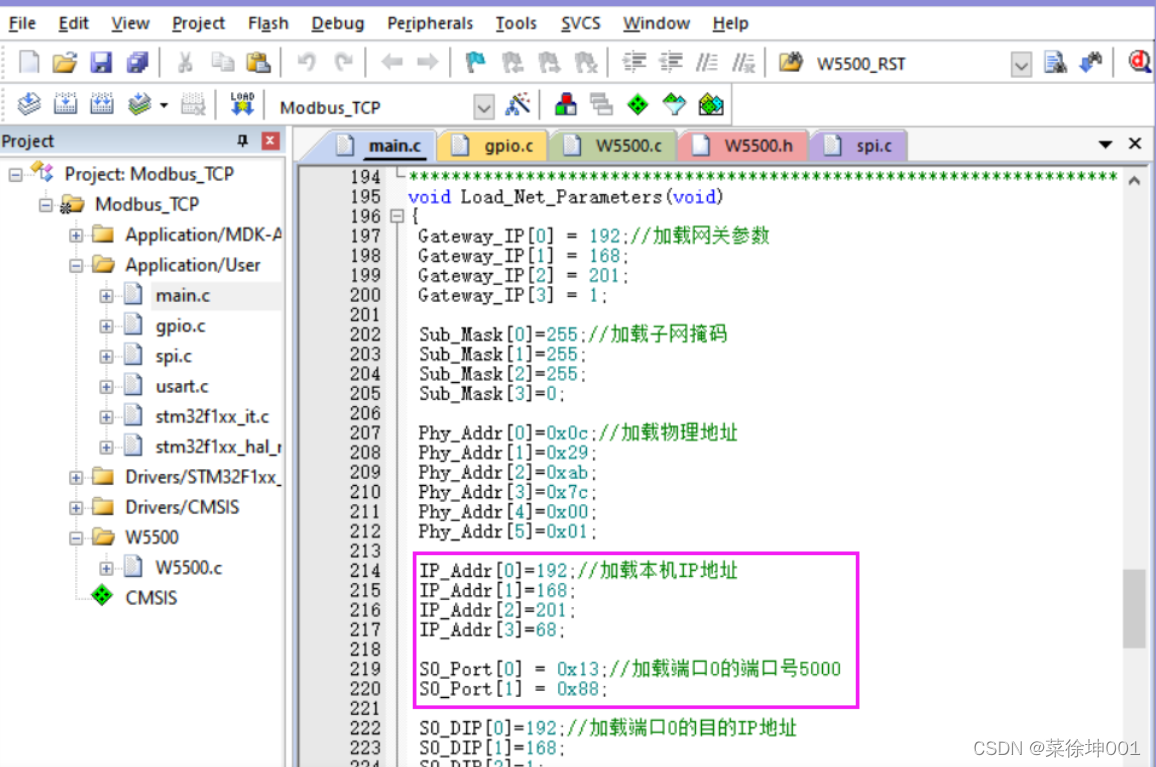Close the active editor tab with the X
The image size is (1156, 767).
click(x=1135, y=144)
